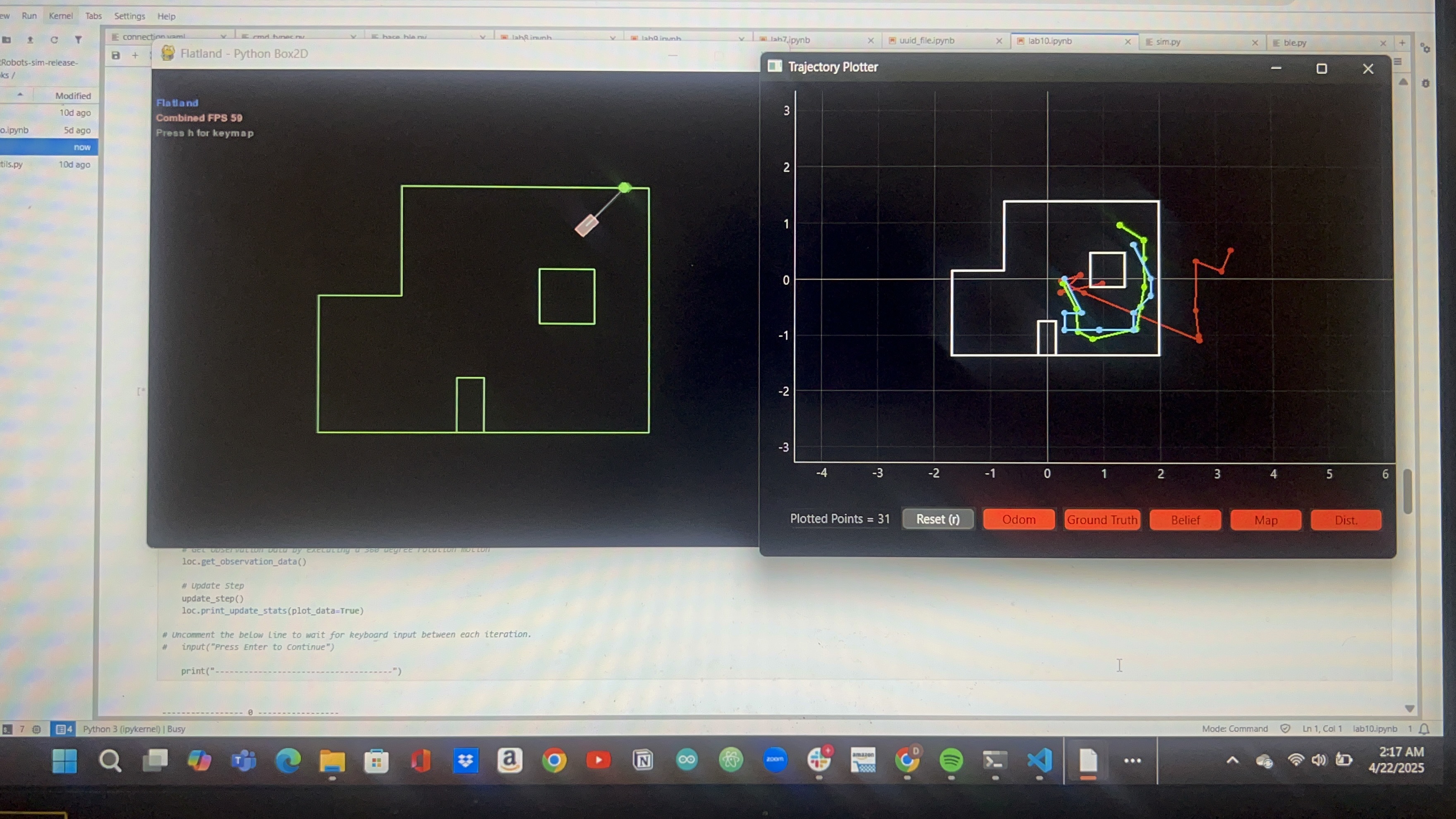Open the Settings menu
This screenshot has width=1456, height=819.
(x=129, y=16)
